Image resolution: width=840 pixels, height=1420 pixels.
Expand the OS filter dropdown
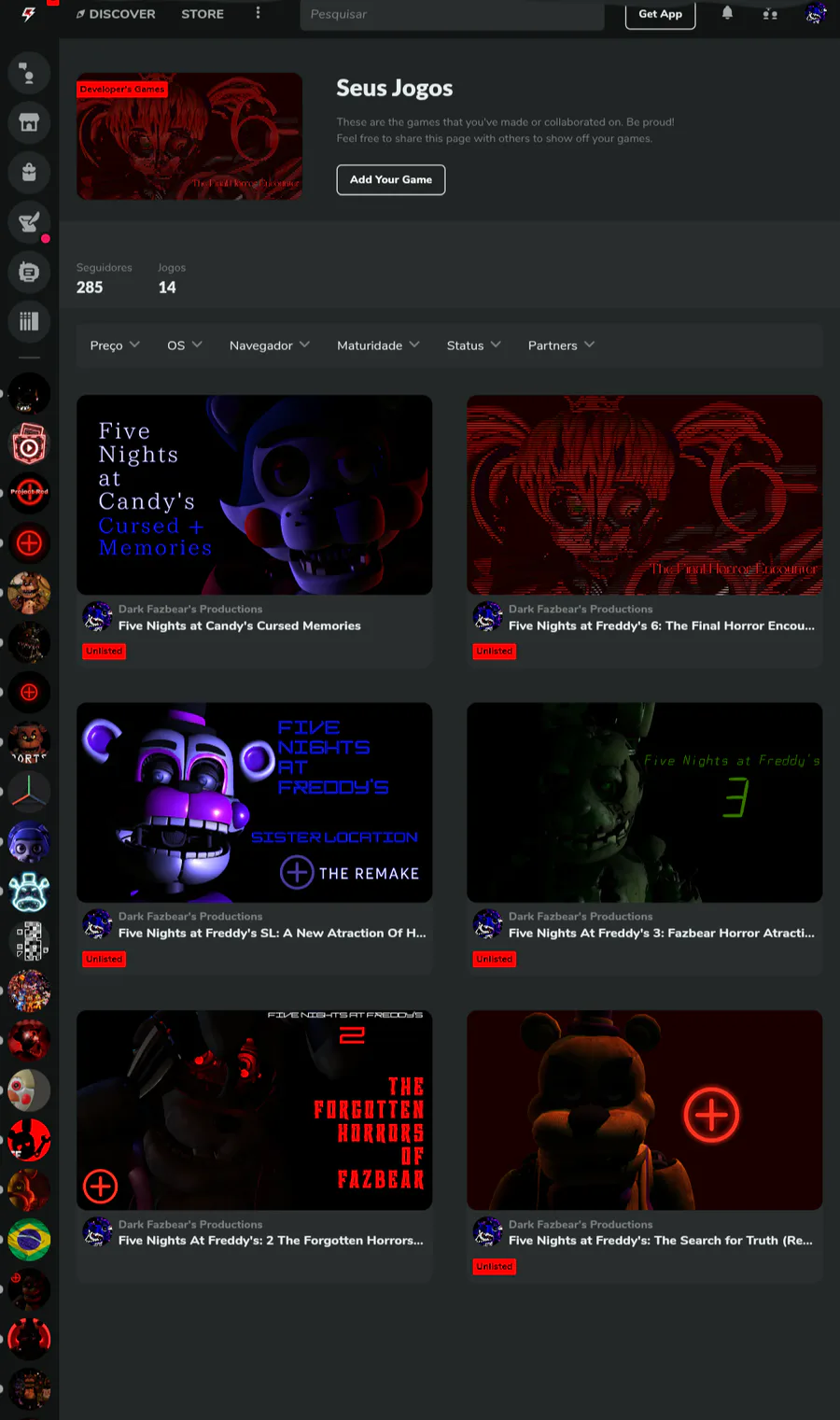pos(184,345)
